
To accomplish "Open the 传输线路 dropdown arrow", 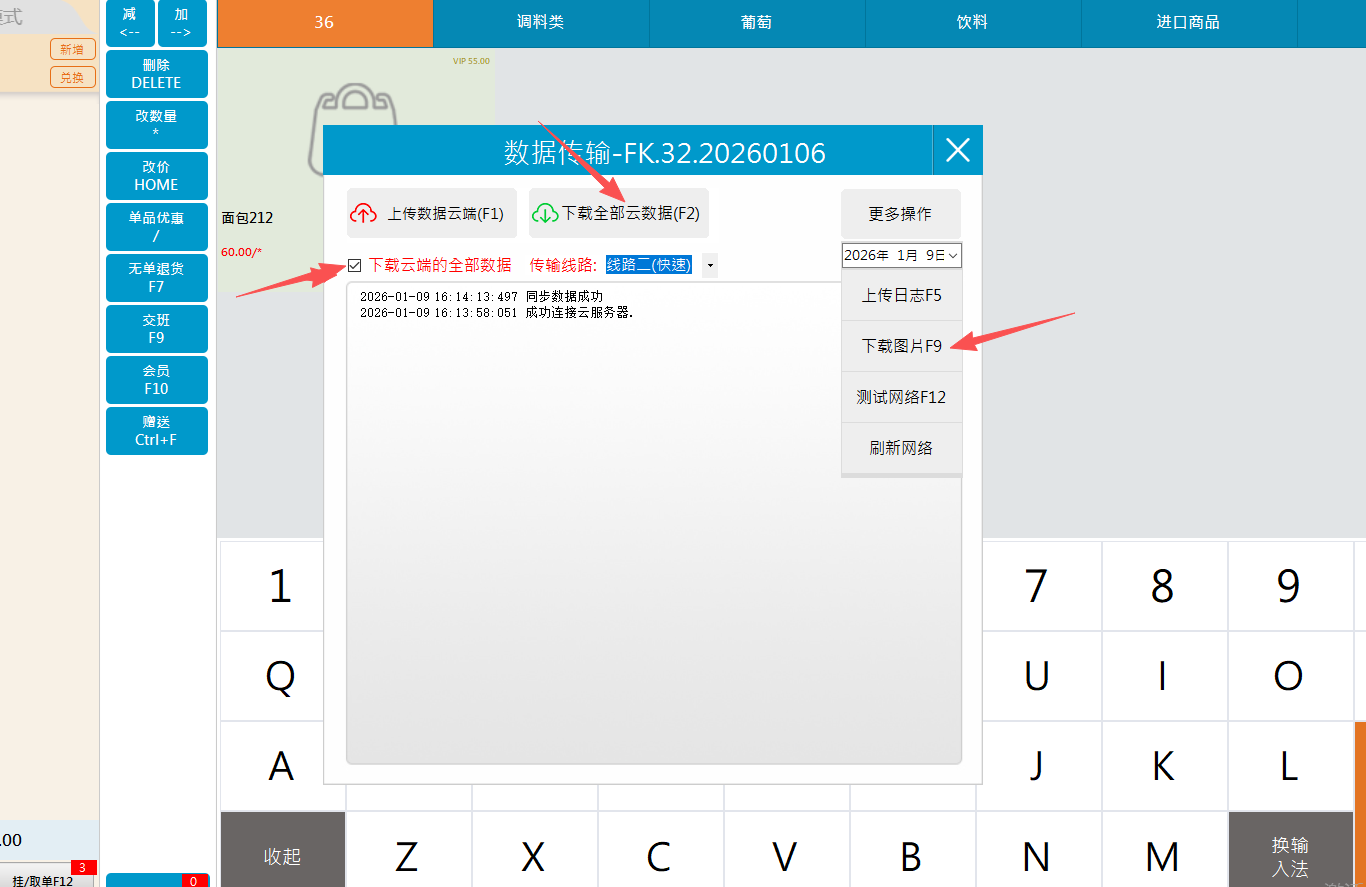I will tap(710, 265).
